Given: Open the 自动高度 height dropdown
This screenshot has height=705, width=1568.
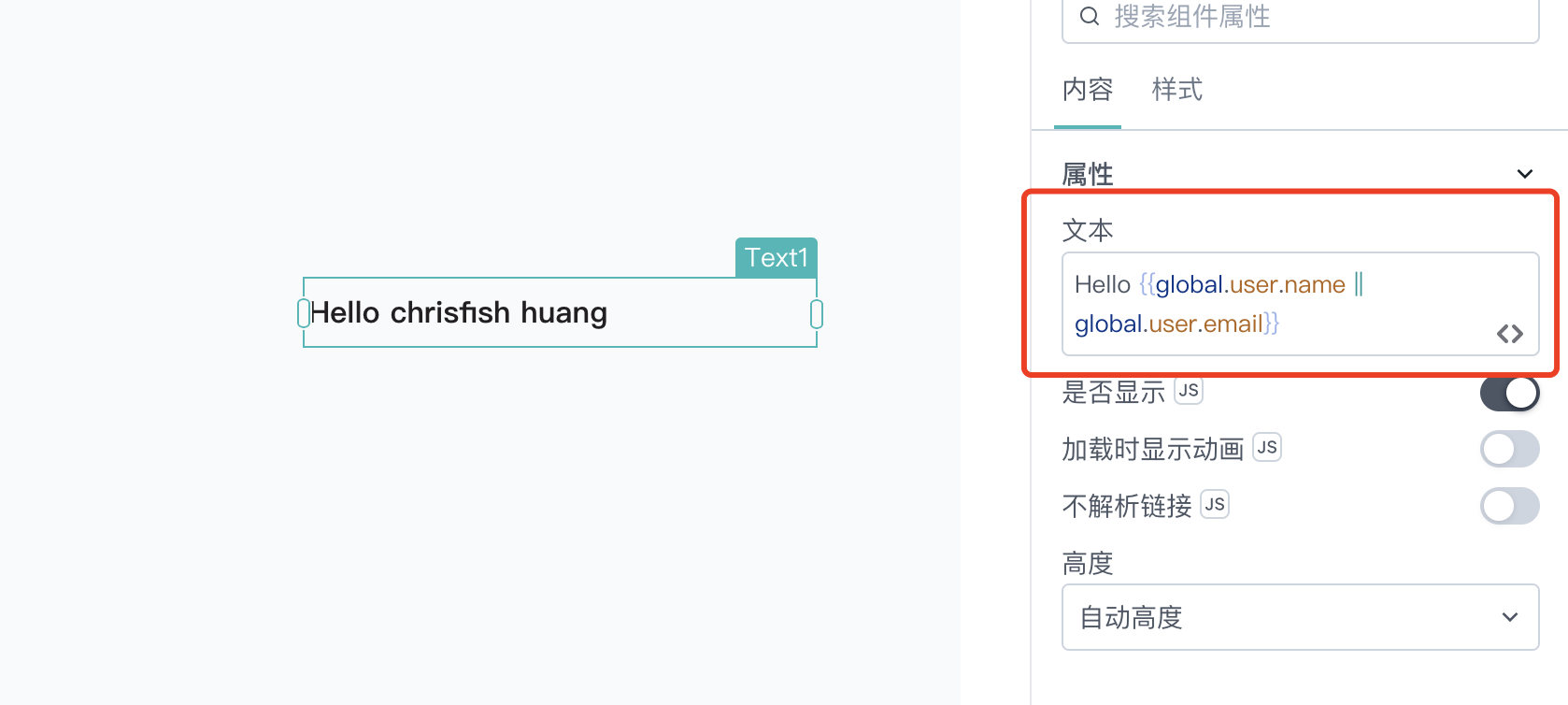Looking at the screenshot, I should pos(1301,617).
